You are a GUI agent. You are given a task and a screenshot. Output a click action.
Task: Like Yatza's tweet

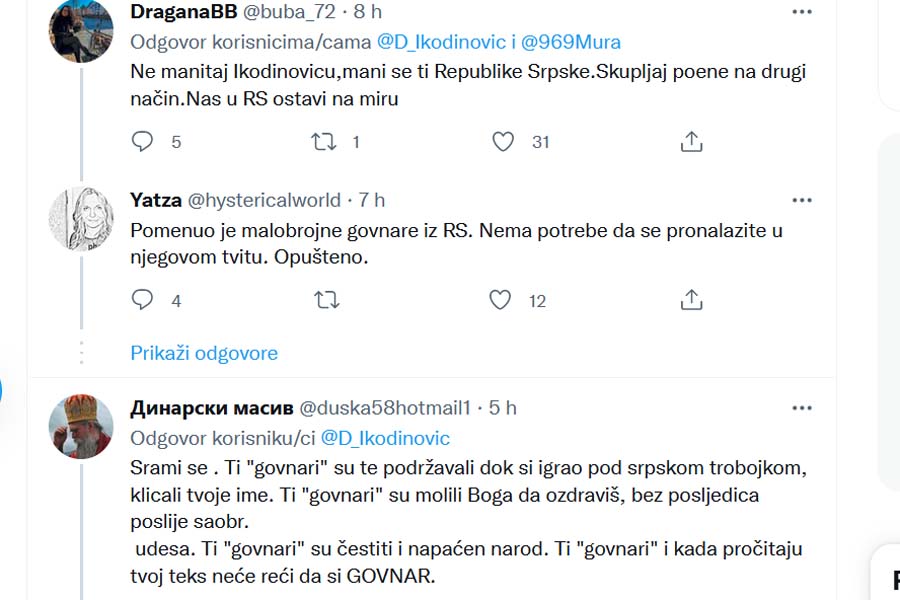point(501,300)
